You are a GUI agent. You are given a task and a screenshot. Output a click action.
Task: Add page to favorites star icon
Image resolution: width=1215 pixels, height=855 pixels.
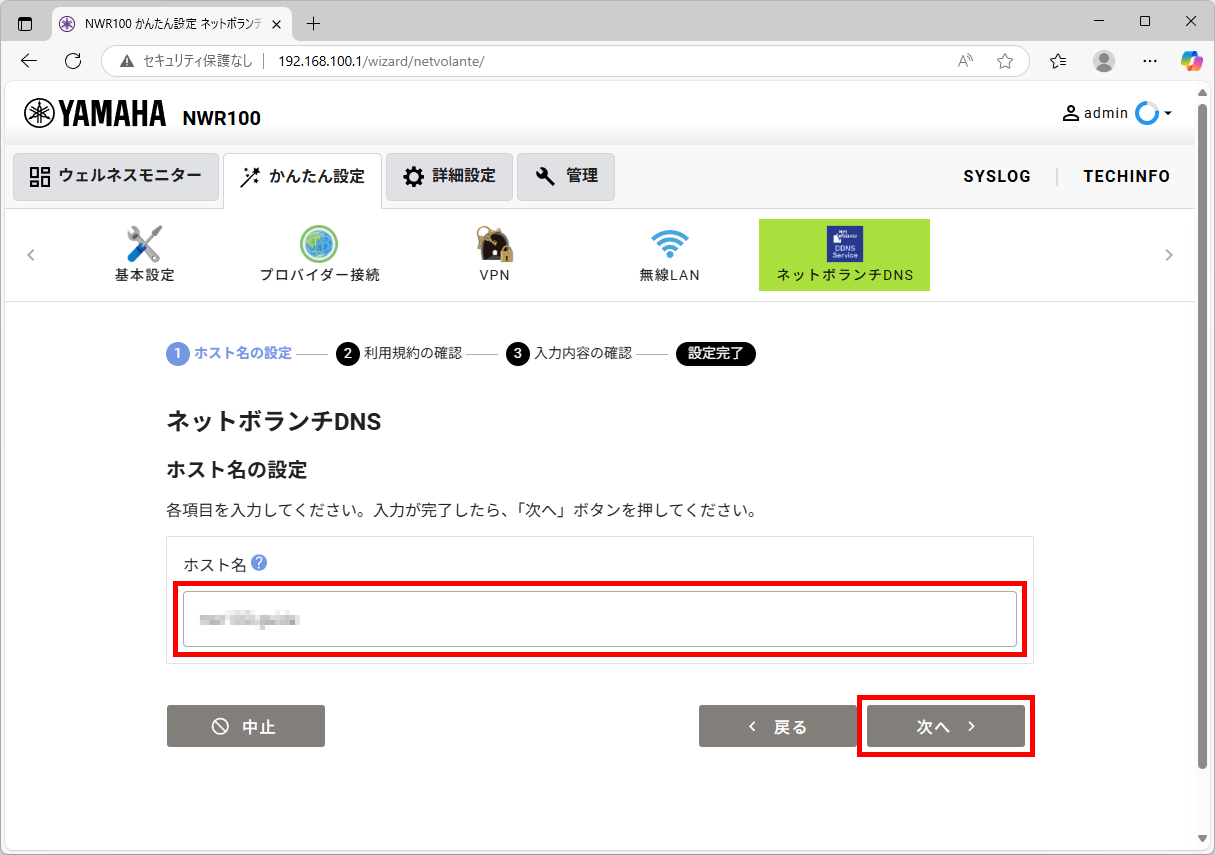[1005, 61]
